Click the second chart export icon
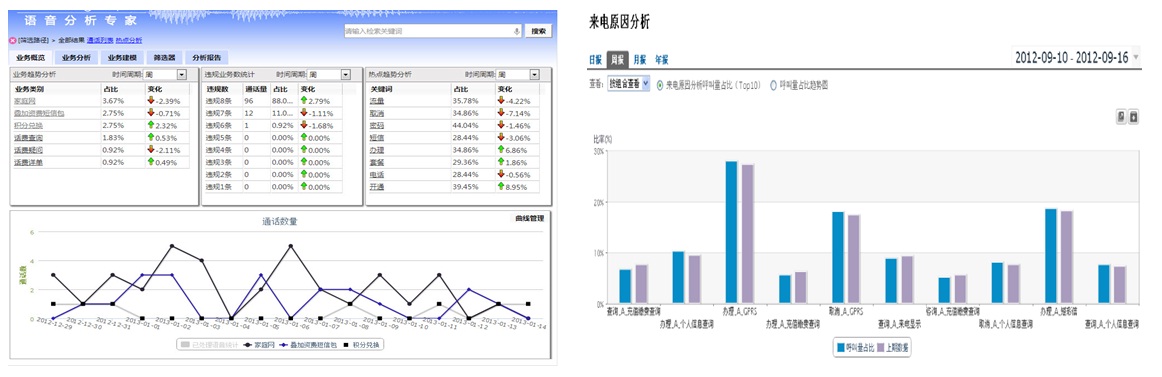The height and width of the screenshot is (377, 1162). tap(1133, 116)
